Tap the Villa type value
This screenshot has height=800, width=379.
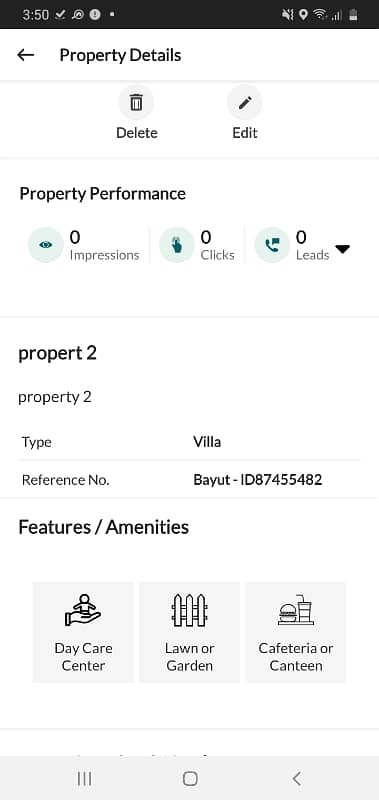(x=207, y=441)
